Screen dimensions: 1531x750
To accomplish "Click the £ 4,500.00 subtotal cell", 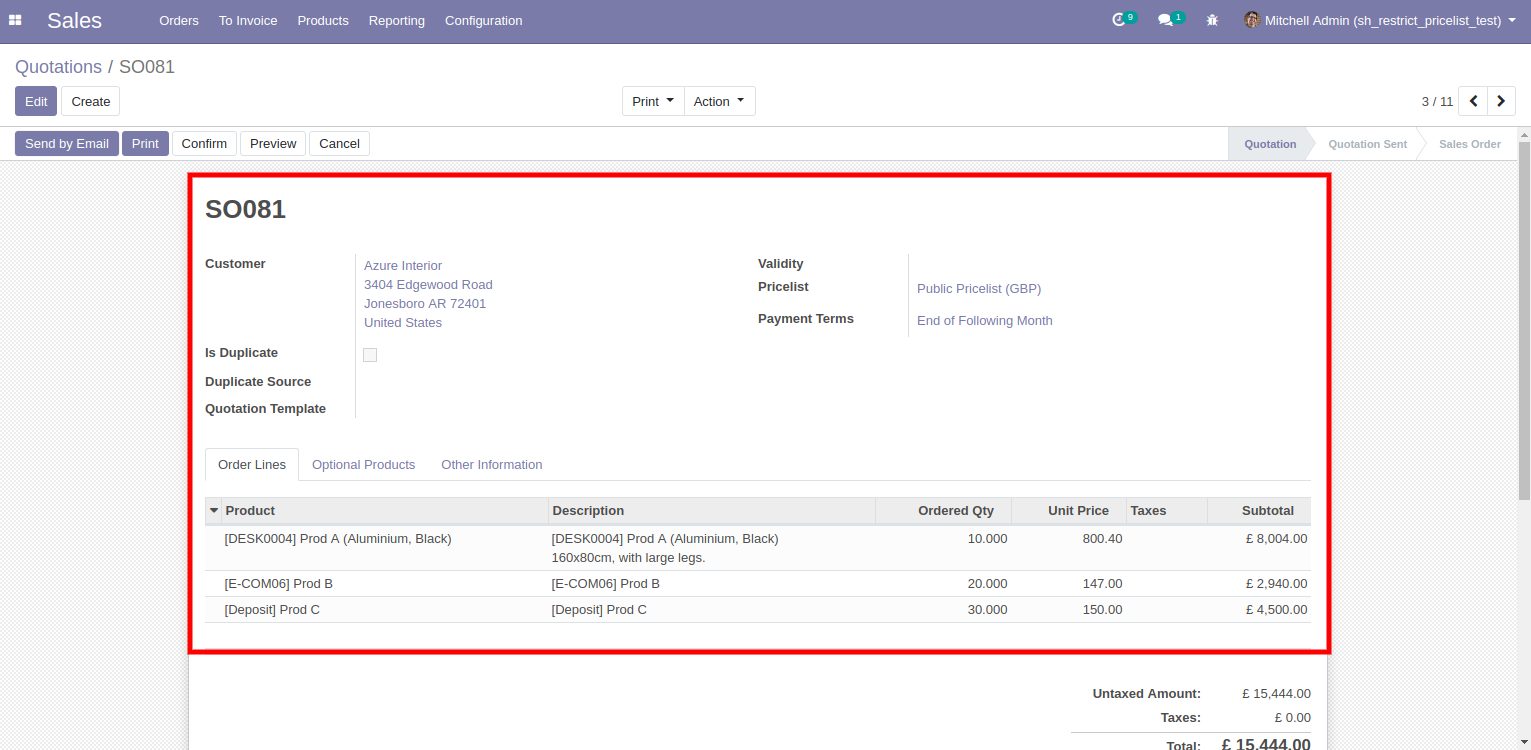I will 1259,610.
